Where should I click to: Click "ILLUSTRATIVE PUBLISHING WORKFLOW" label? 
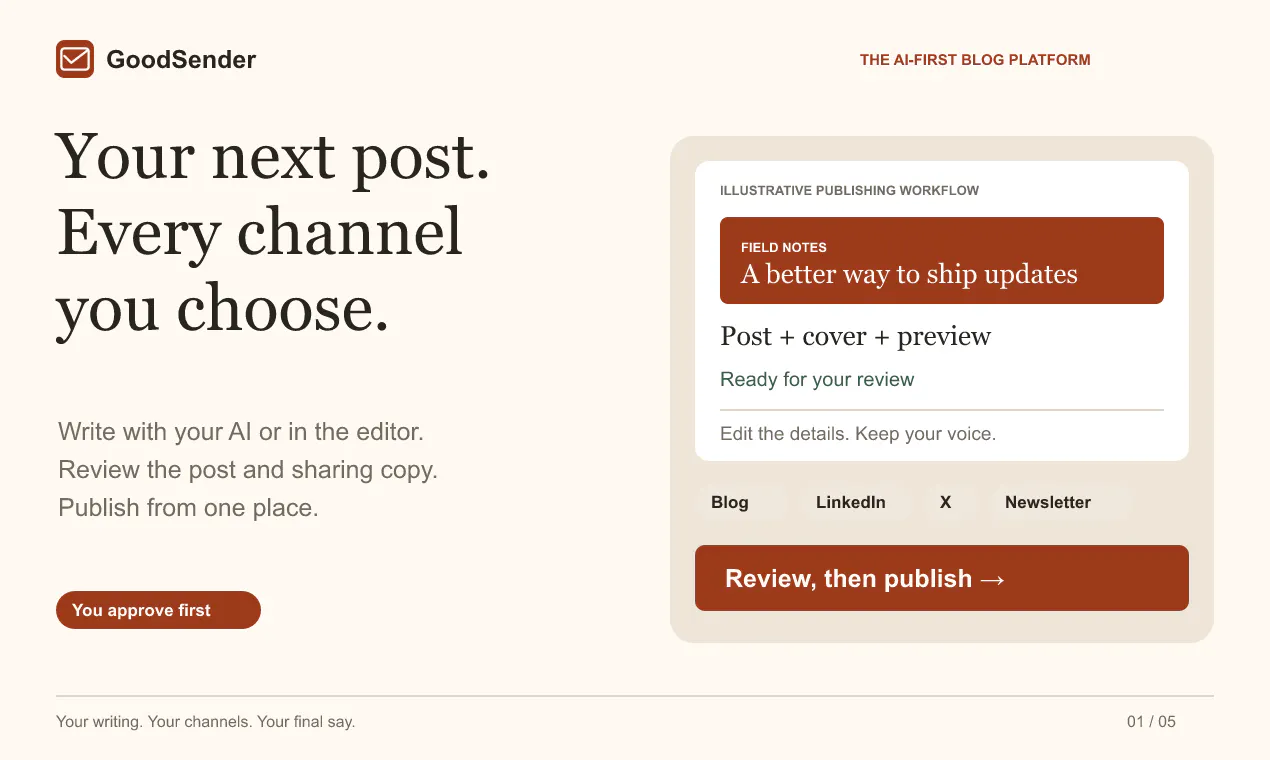(x=850, y=190)
